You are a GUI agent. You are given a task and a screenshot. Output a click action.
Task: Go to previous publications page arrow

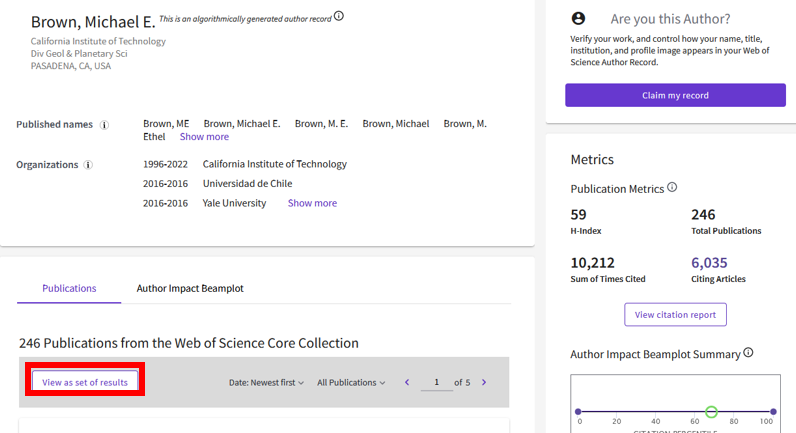[x=407, y=382]
